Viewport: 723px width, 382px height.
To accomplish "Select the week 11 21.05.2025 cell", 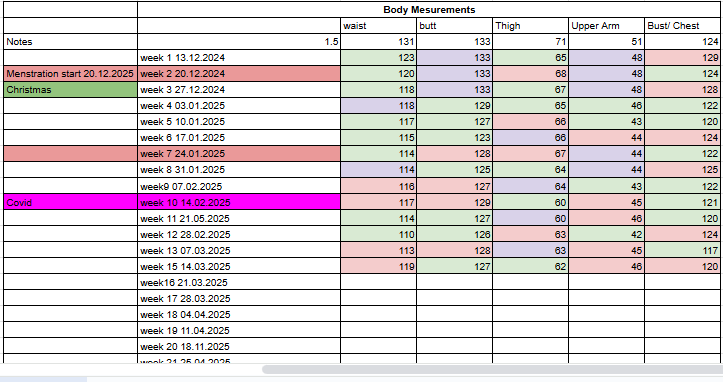I will (x=239, y=219).
